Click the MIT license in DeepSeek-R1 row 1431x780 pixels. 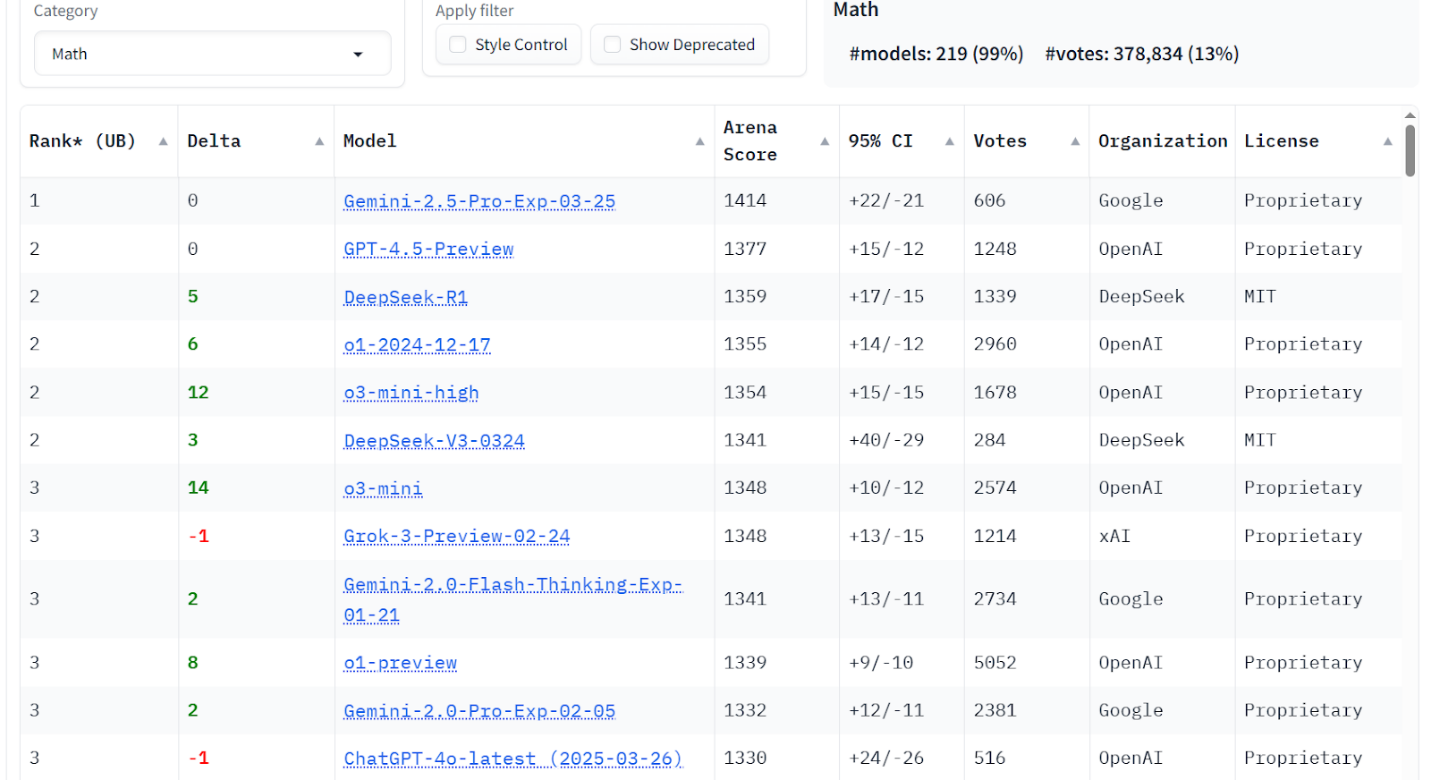pyautogui.click(x=1260, y=297)
